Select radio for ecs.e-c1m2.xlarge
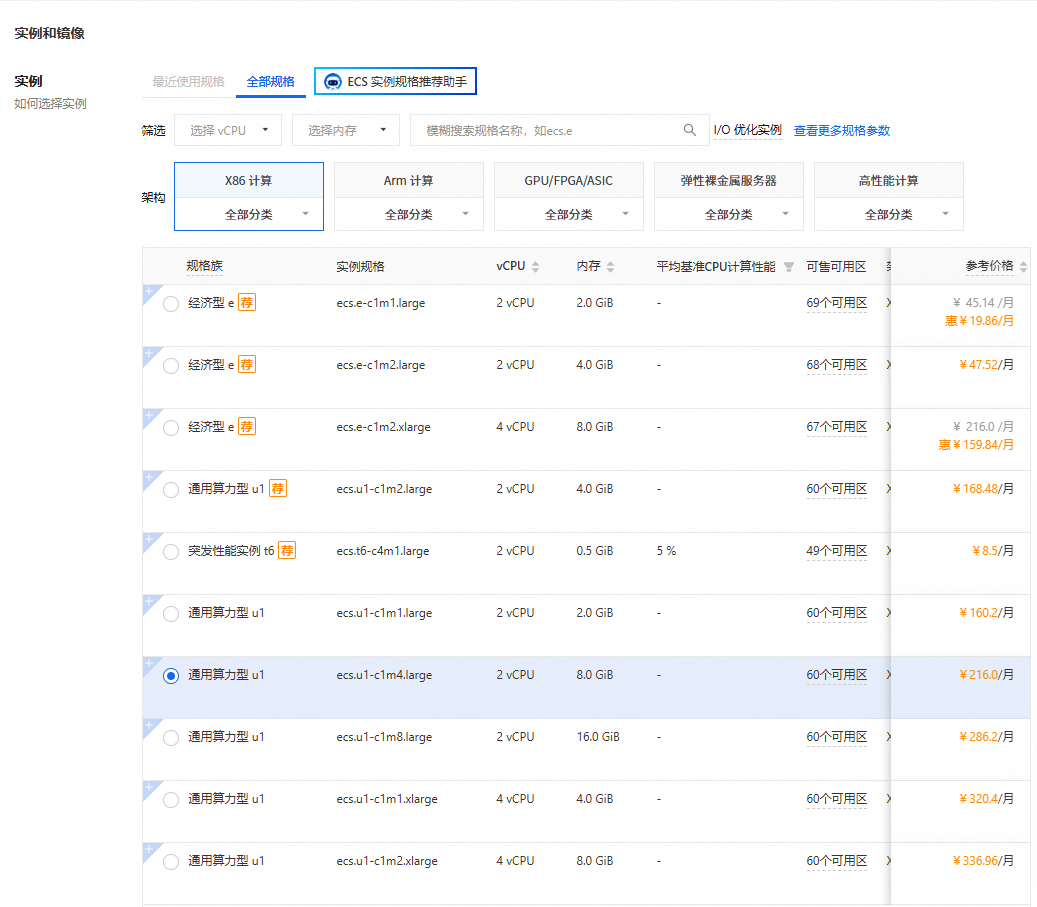This screenshot has width=1037, height=907. (171, 428)
